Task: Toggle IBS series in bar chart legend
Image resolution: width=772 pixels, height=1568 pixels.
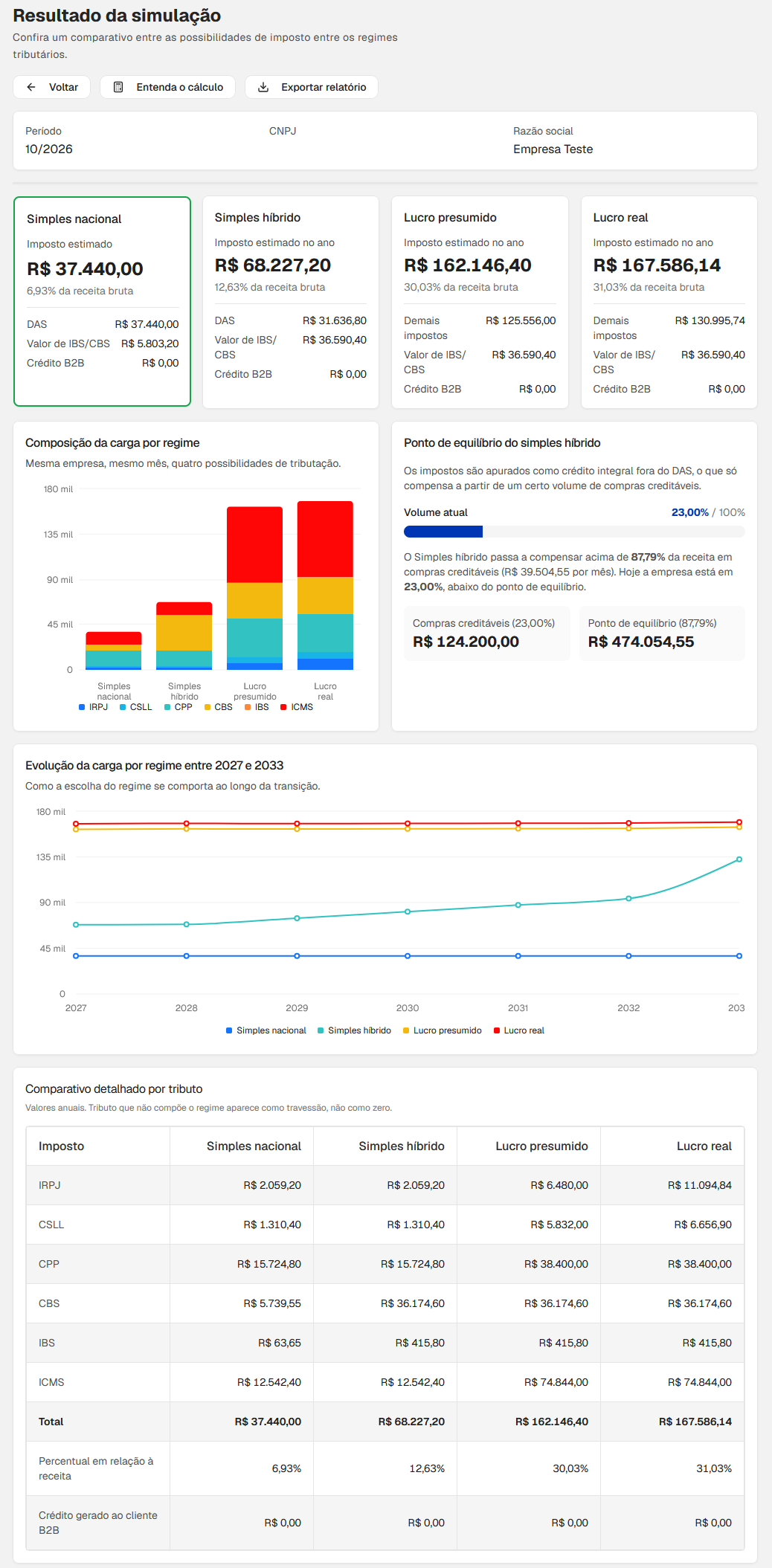Action: coord(257,707)
